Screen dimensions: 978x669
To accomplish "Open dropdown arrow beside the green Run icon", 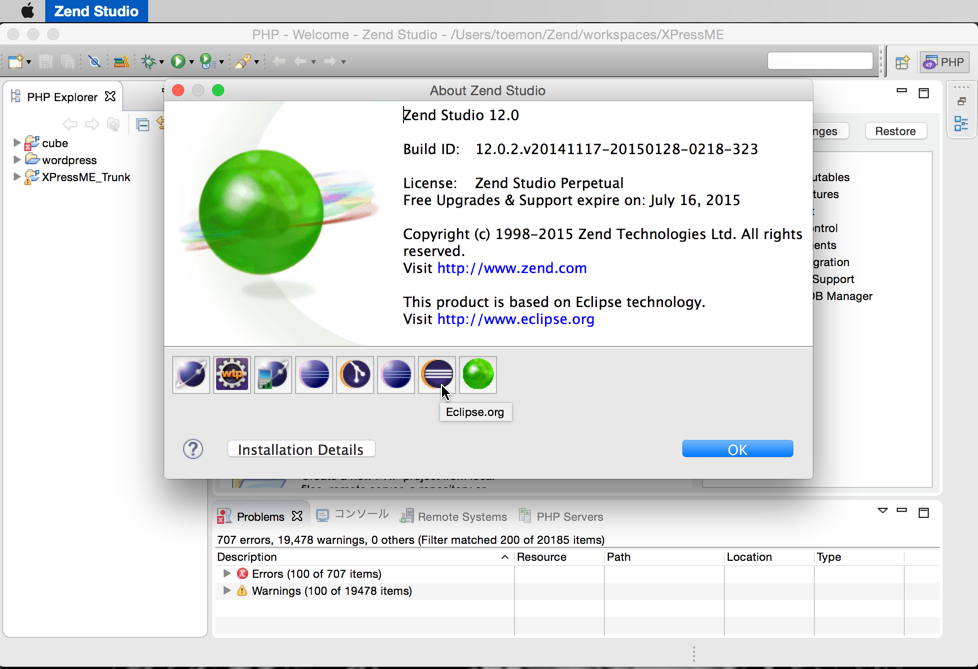I will 191,62.
